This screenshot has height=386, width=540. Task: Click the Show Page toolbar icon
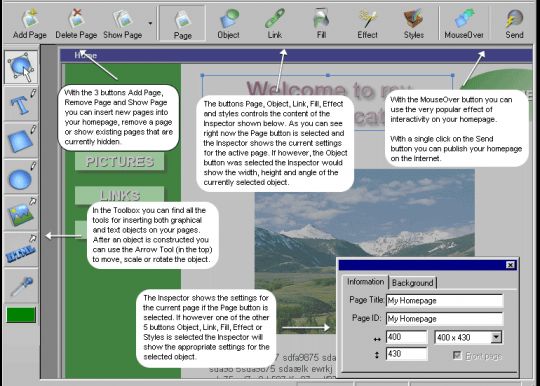(123, 23)
